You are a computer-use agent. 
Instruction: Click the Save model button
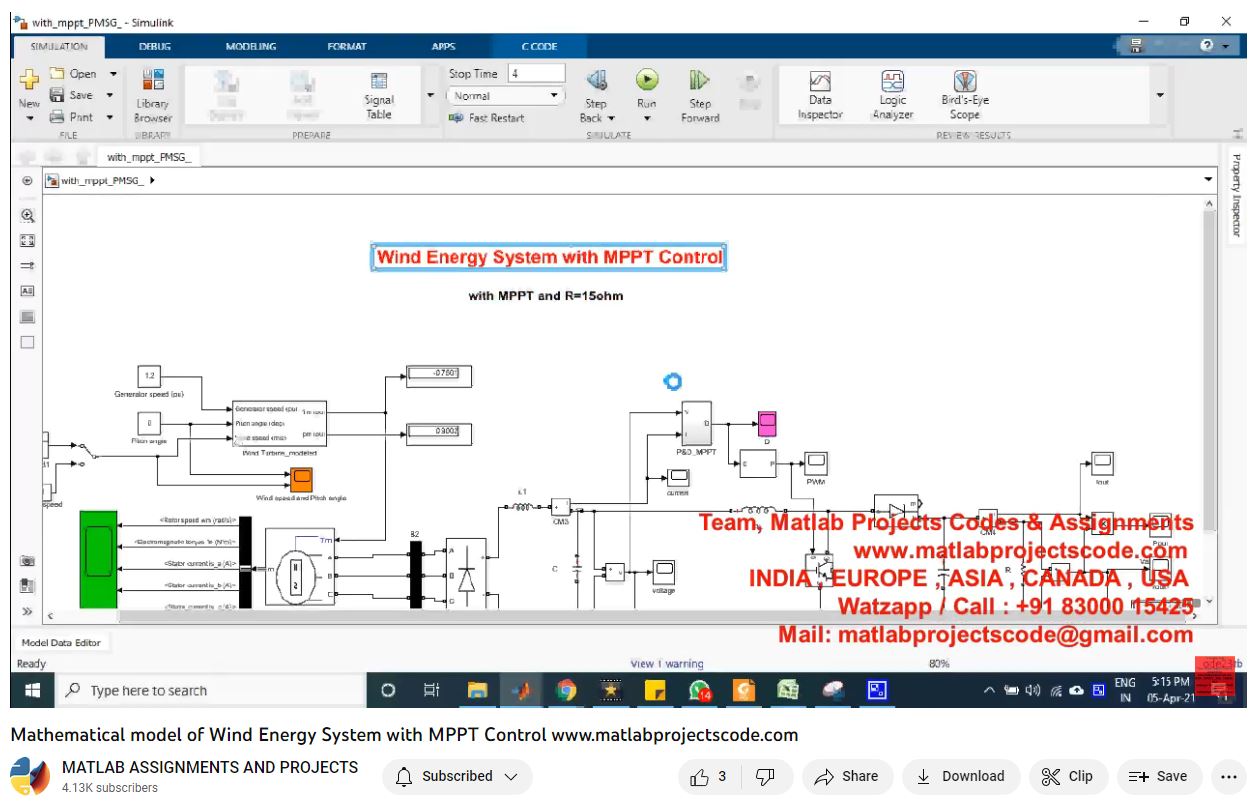point(71,95)
